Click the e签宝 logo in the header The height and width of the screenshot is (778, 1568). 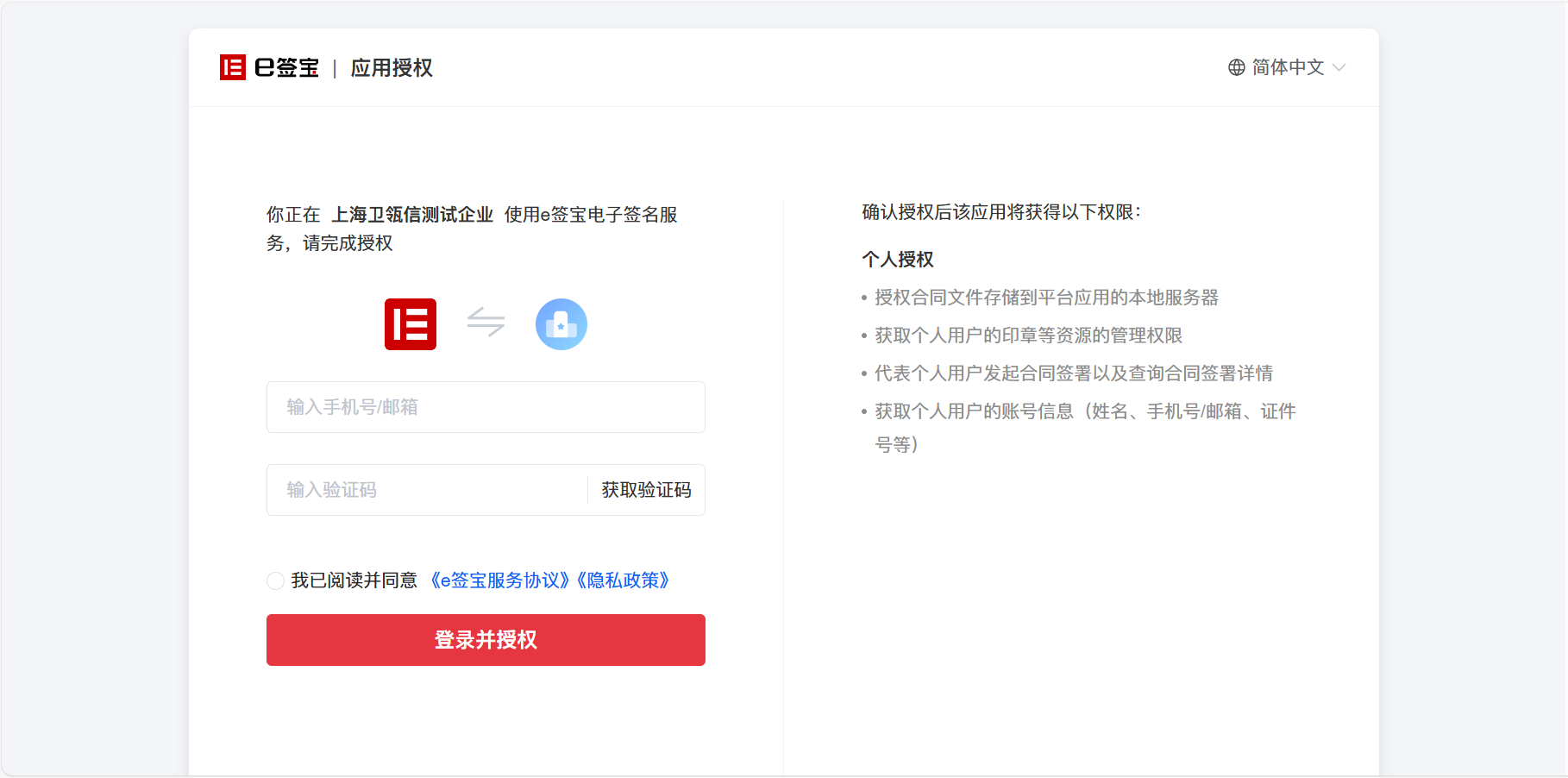269,67
